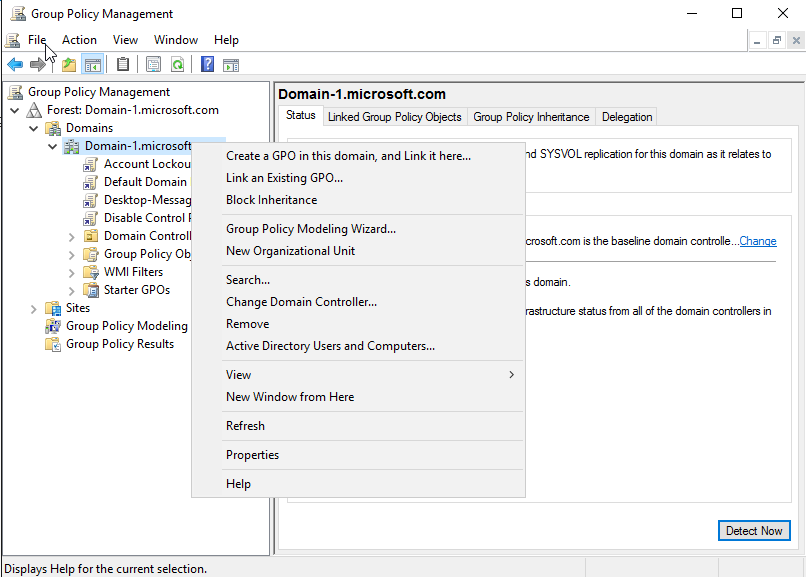Click the Desktop-Message GPO link icon
The width and height of the screenshot is (806, 577).
[x=90, y=200]
